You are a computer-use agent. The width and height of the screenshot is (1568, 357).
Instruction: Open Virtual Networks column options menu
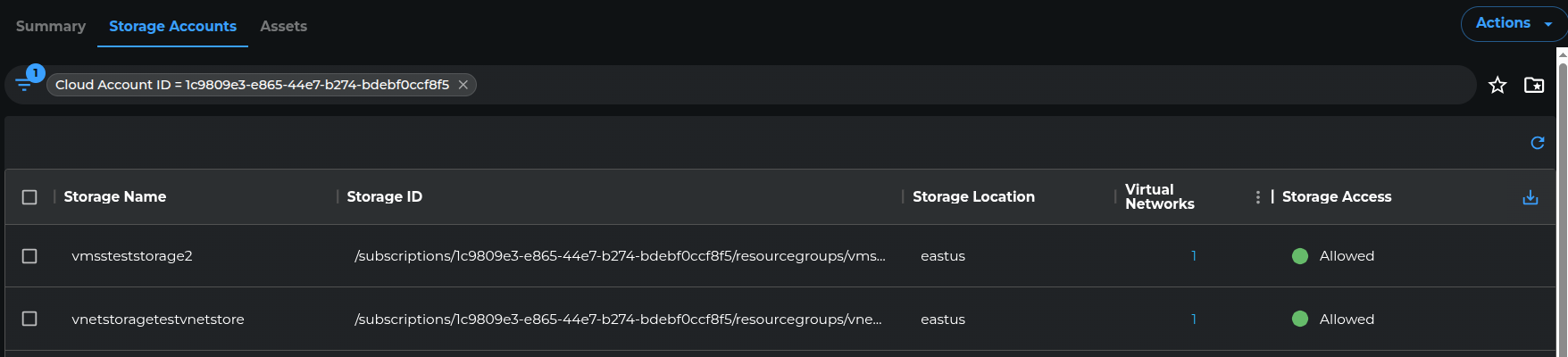1258,197
